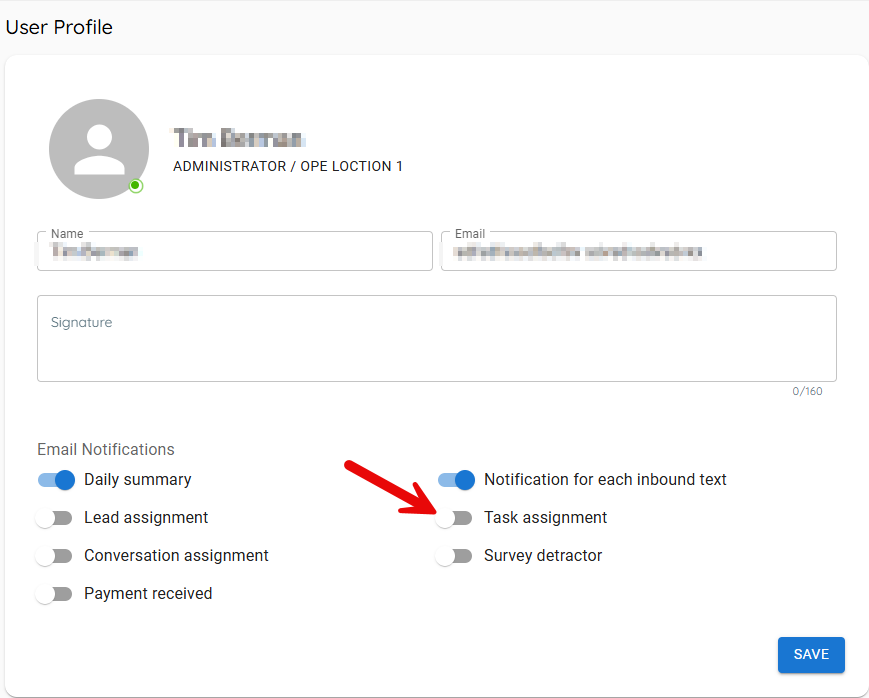
Task: Focus the Name input field
Action: (x=234, y=252)
